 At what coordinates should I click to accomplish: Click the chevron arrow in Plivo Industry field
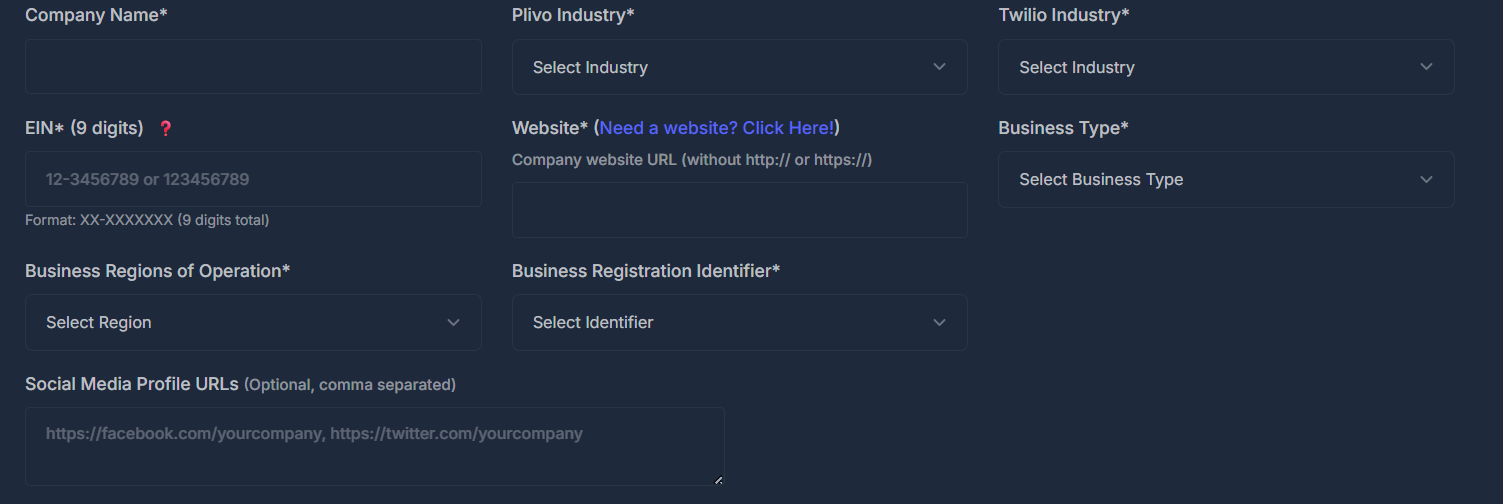click(x=939, y=67)
